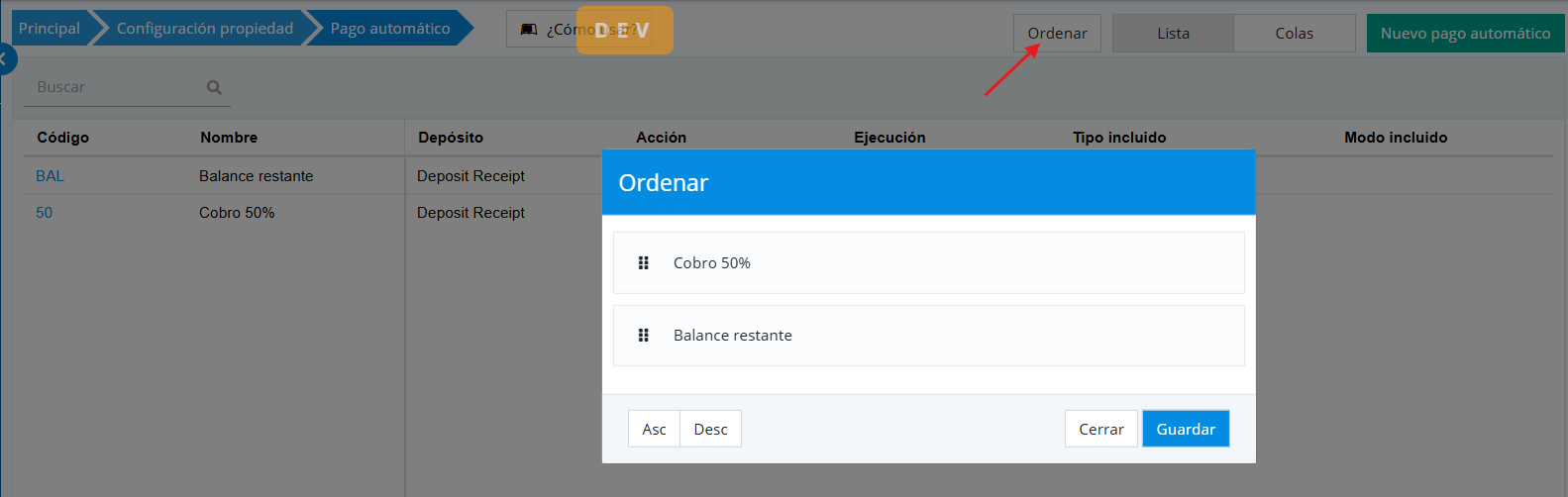Switch to Colas view
Image resolution: width=1568 pixels, height=497 pixels.
[x=1294, y=34]
